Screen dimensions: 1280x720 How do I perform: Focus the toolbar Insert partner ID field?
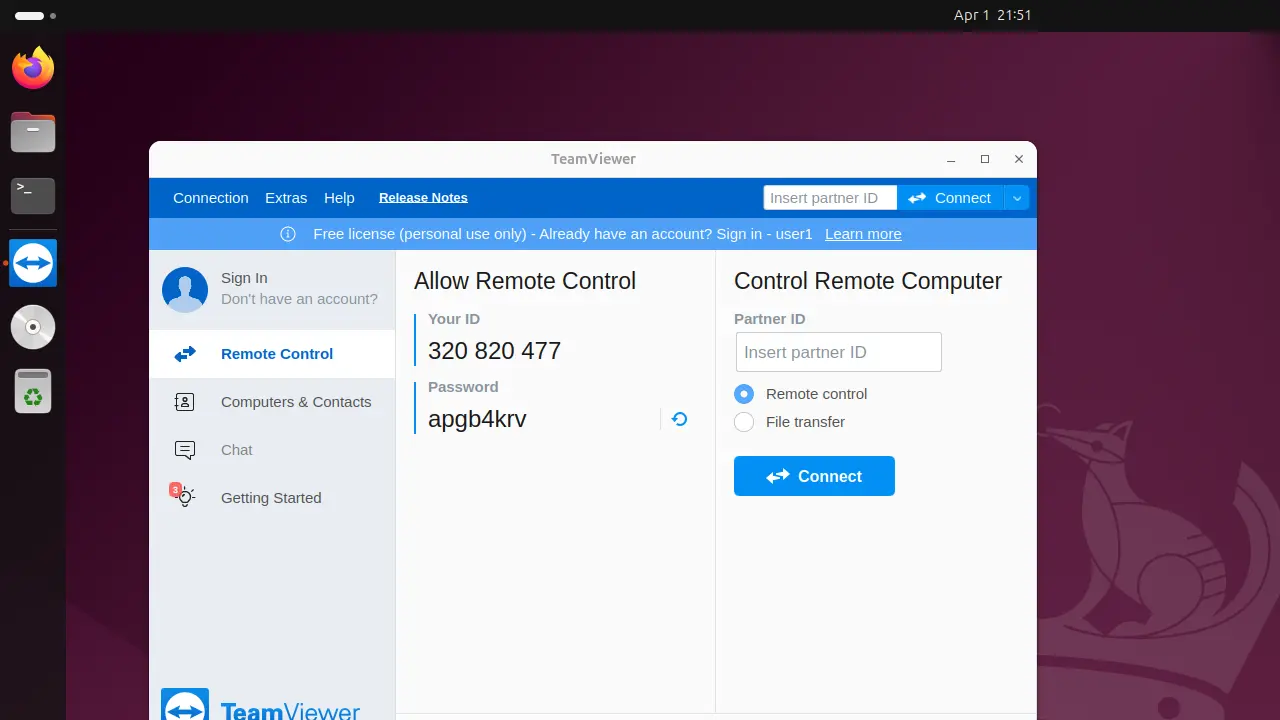tap(830, 198)
